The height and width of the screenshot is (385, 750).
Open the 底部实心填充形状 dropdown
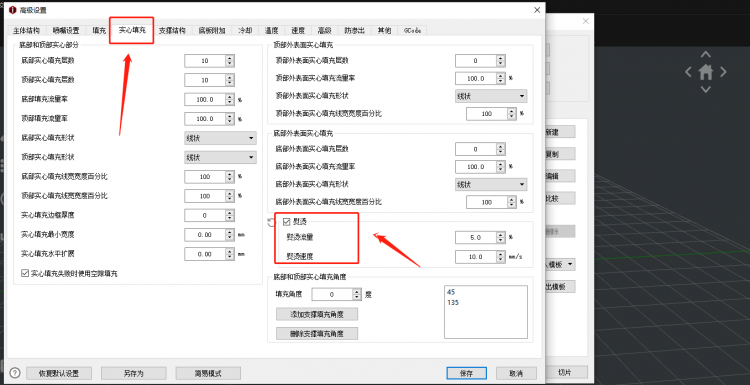point(221,138)
